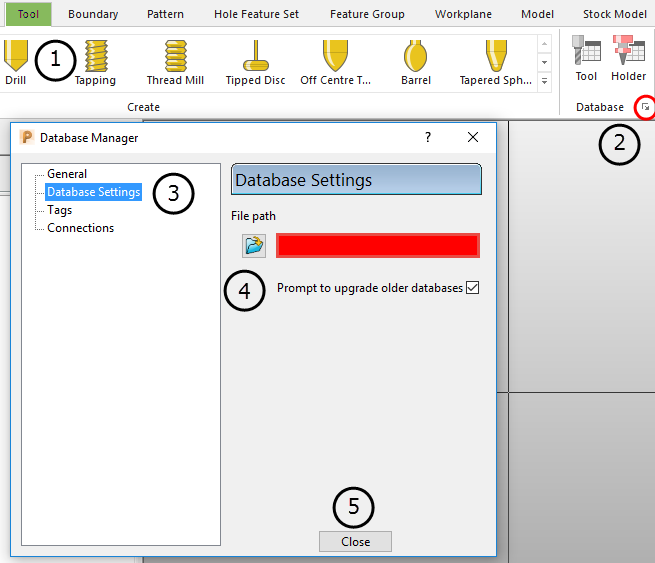Open the Feature Group tab
This screenshot has height=563, width=655.
[367, 14]
